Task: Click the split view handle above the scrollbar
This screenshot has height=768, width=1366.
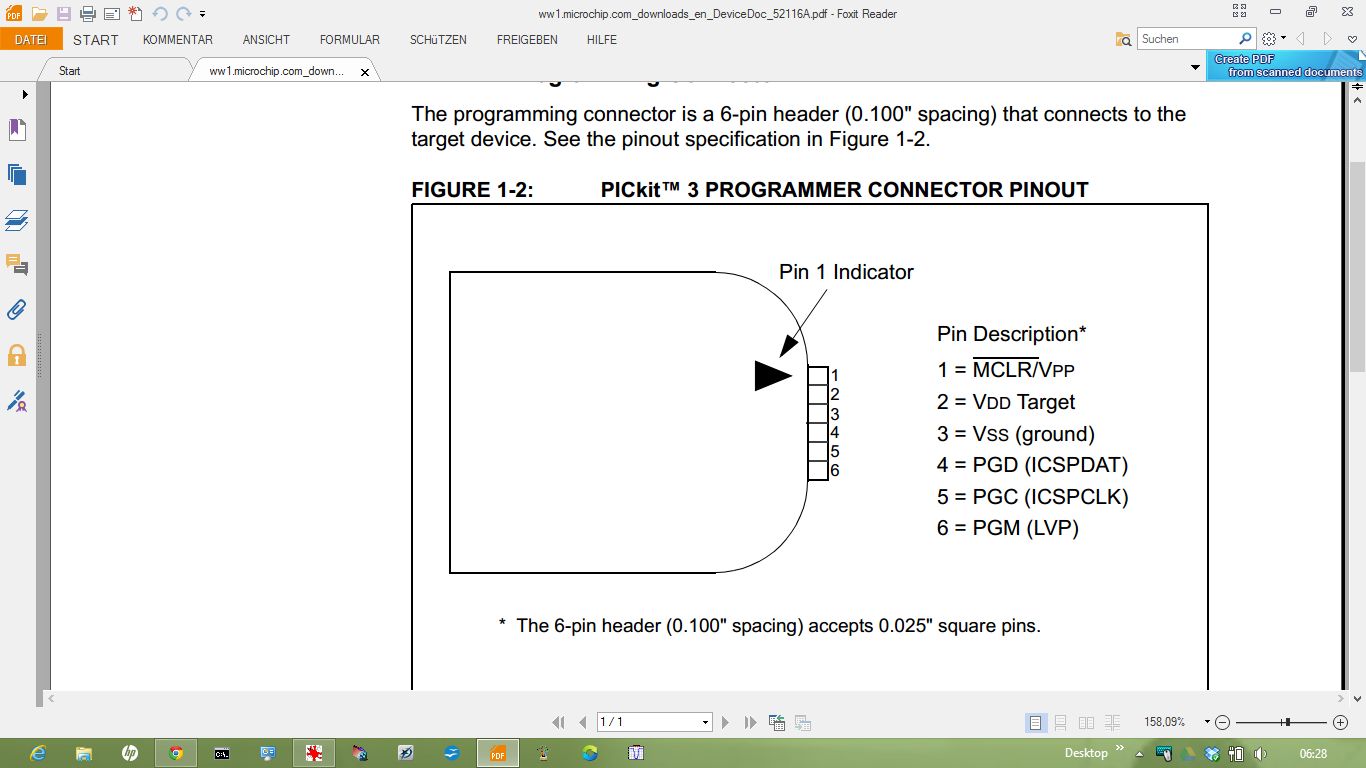Action: 1358,87
